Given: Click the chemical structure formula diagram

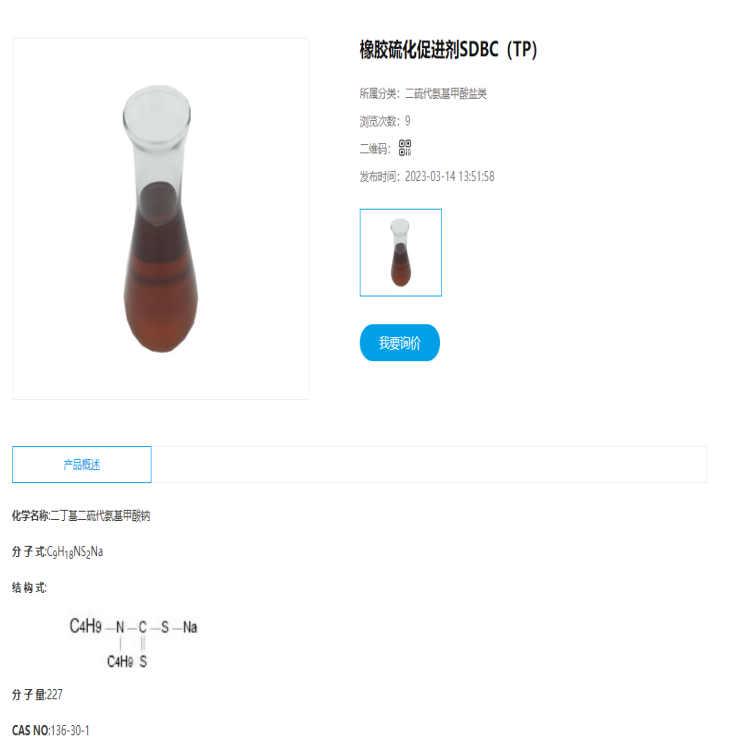Looking at the screenshot, I should point(133,639).
